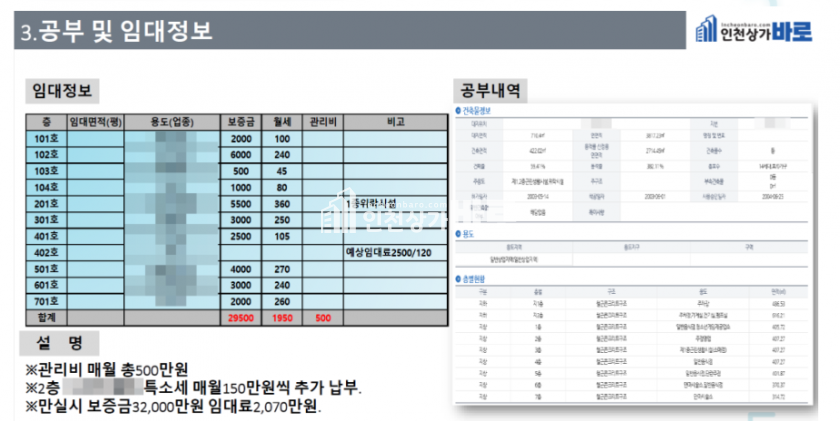
Task: Click the 용도(업종) column header
Action: point(171,122)
